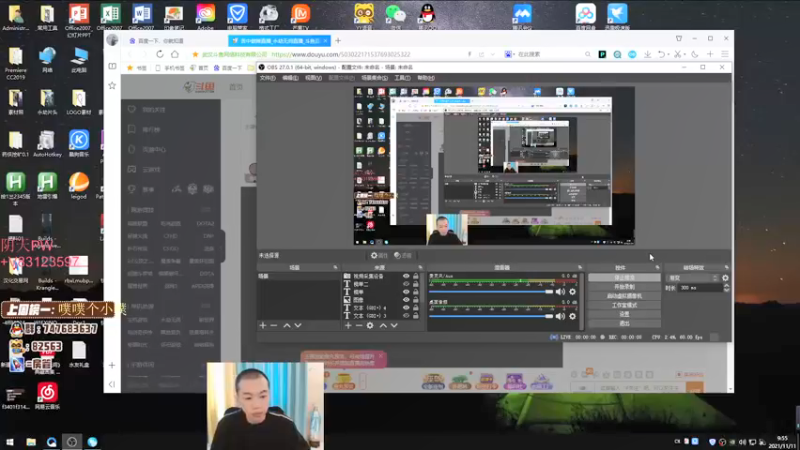Move source down in Sources panel
Image resolution: width=800 pixels, height=450 pixels.
point(394,326)
